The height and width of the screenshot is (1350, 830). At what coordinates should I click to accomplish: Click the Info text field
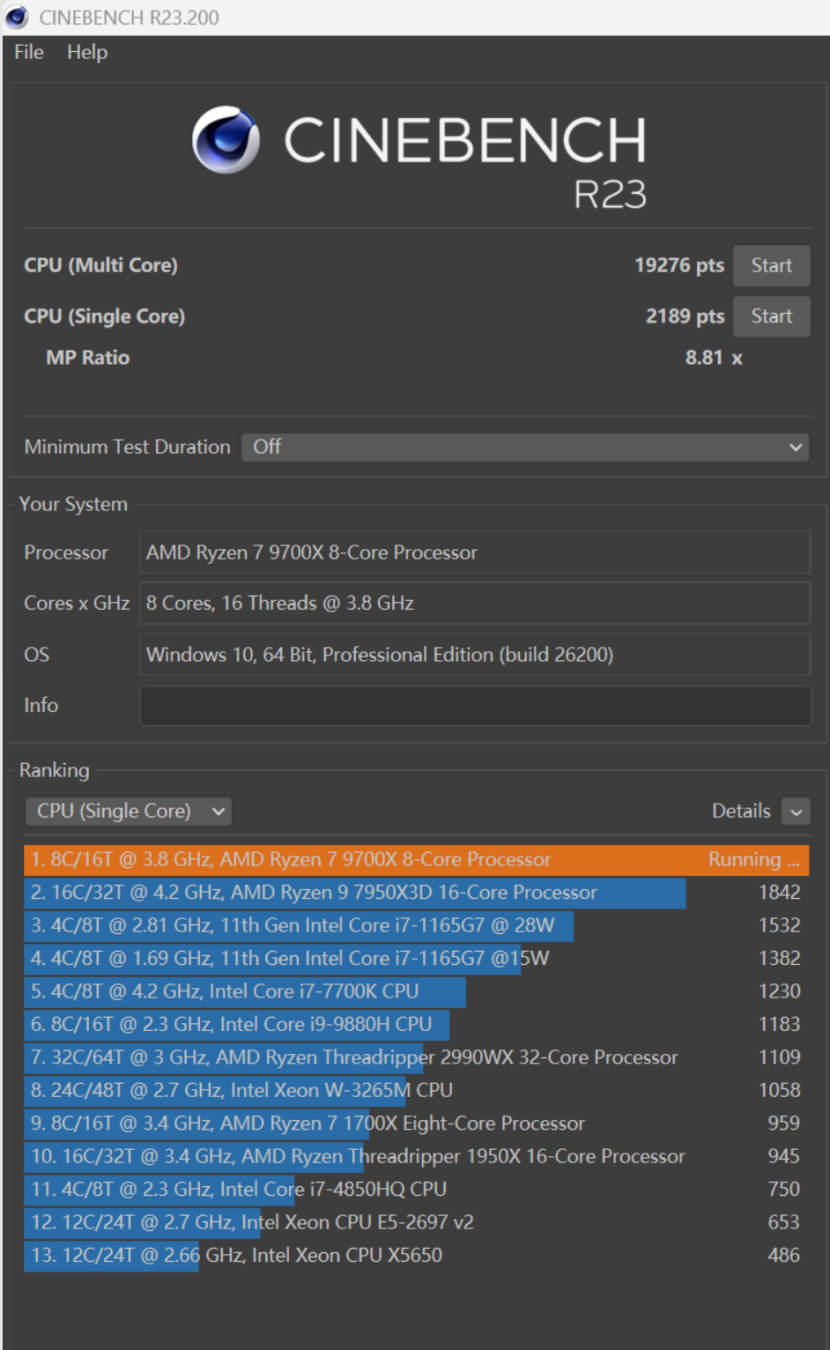475,705
